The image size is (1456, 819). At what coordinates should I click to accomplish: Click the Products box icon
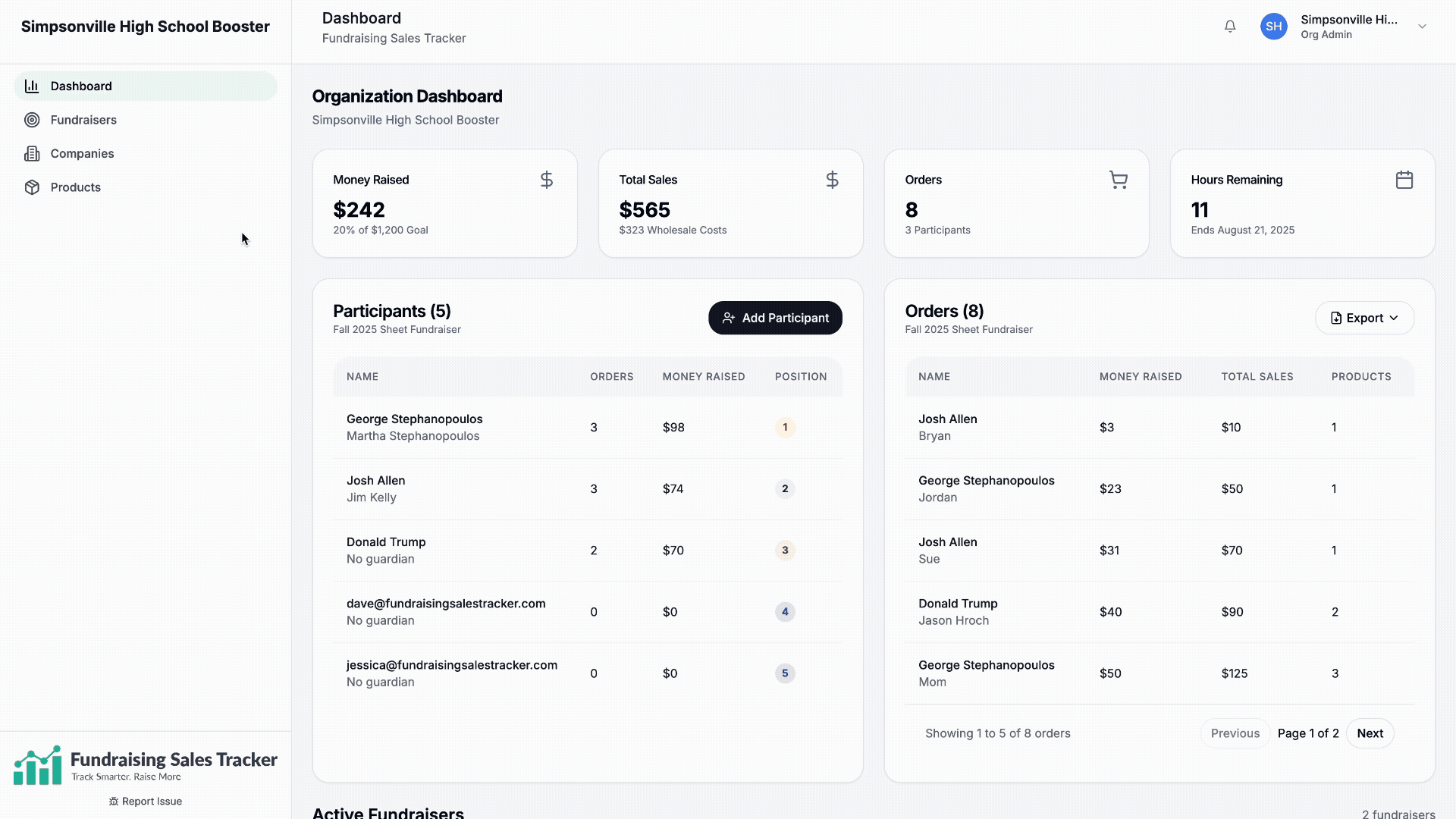[x=32, y=187]
